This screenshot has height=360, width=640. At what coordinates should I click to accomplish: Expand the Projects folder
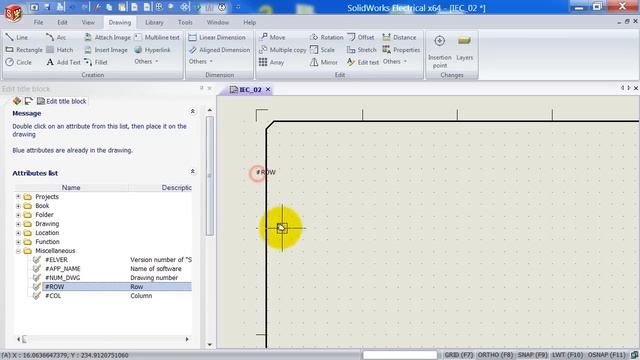pyautogui.click(x=18, y=197)
